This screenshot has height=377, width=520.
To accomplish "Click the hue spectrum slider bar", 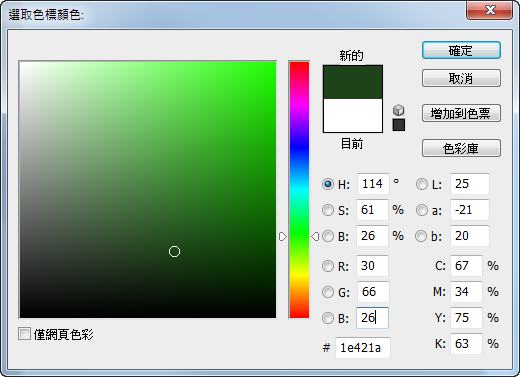I will (x=299, y=190).
